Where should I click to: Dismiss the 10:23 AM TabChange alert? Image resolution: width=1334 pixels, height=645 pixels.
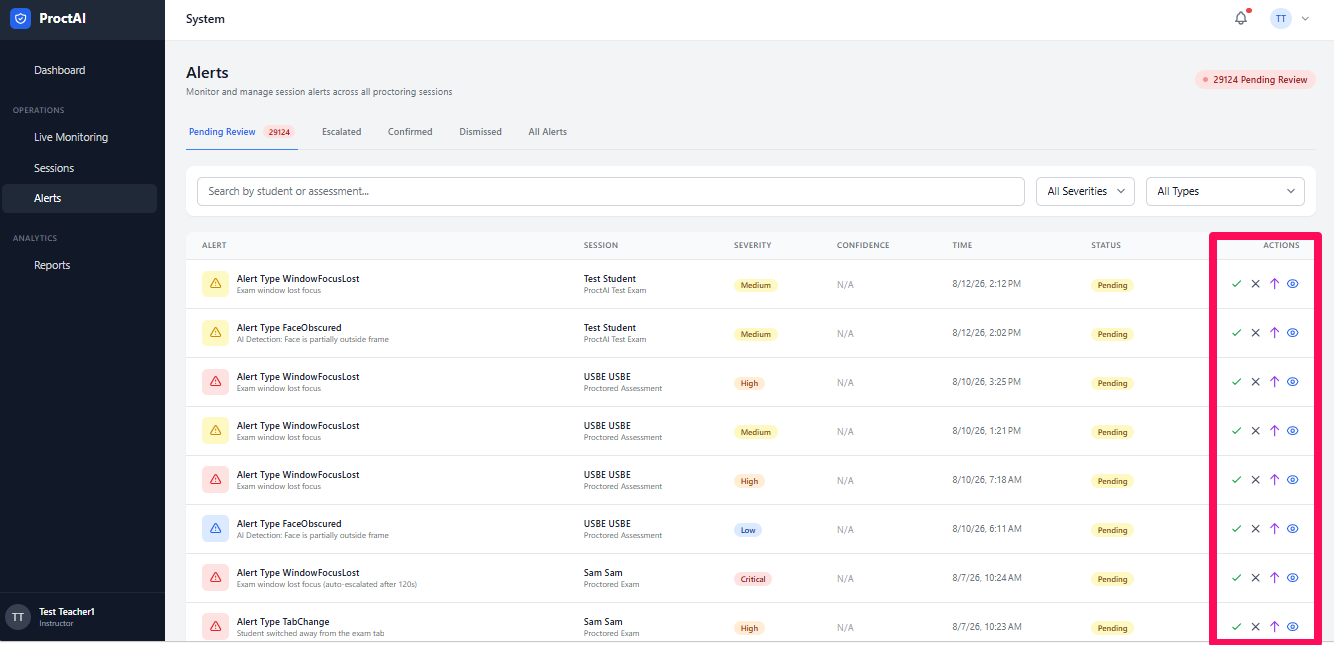click(x=1255, y=627)
